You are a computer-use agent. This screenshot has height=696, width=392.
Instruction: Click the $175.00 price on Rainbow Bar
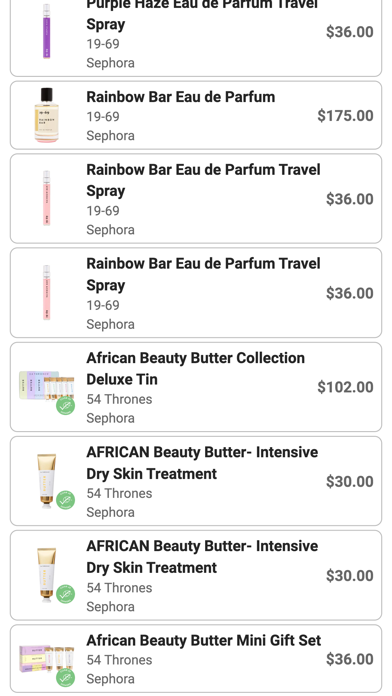345,116
